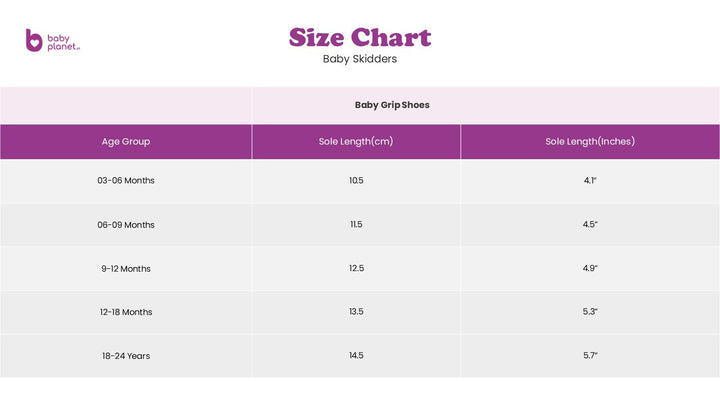
Task: Click the 14.5 cm sole length cell
Action: coord(356,356)
